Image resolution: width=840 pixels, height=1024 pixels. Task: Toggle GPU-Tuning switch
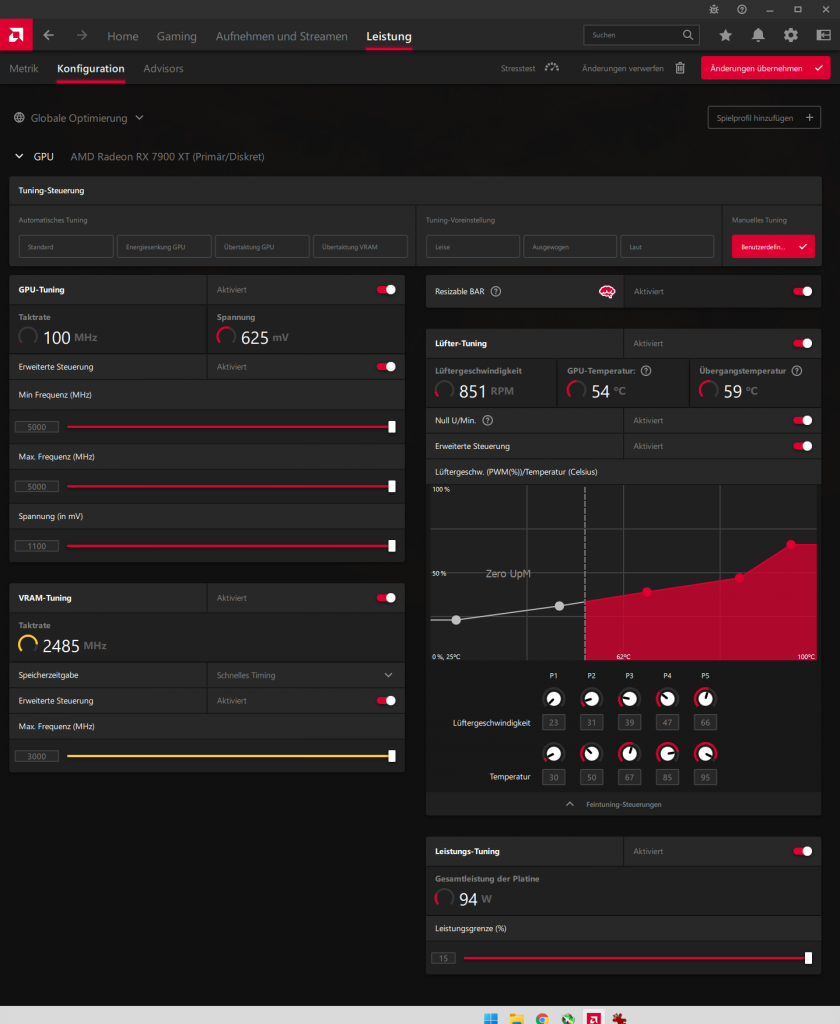coord(386,289)
